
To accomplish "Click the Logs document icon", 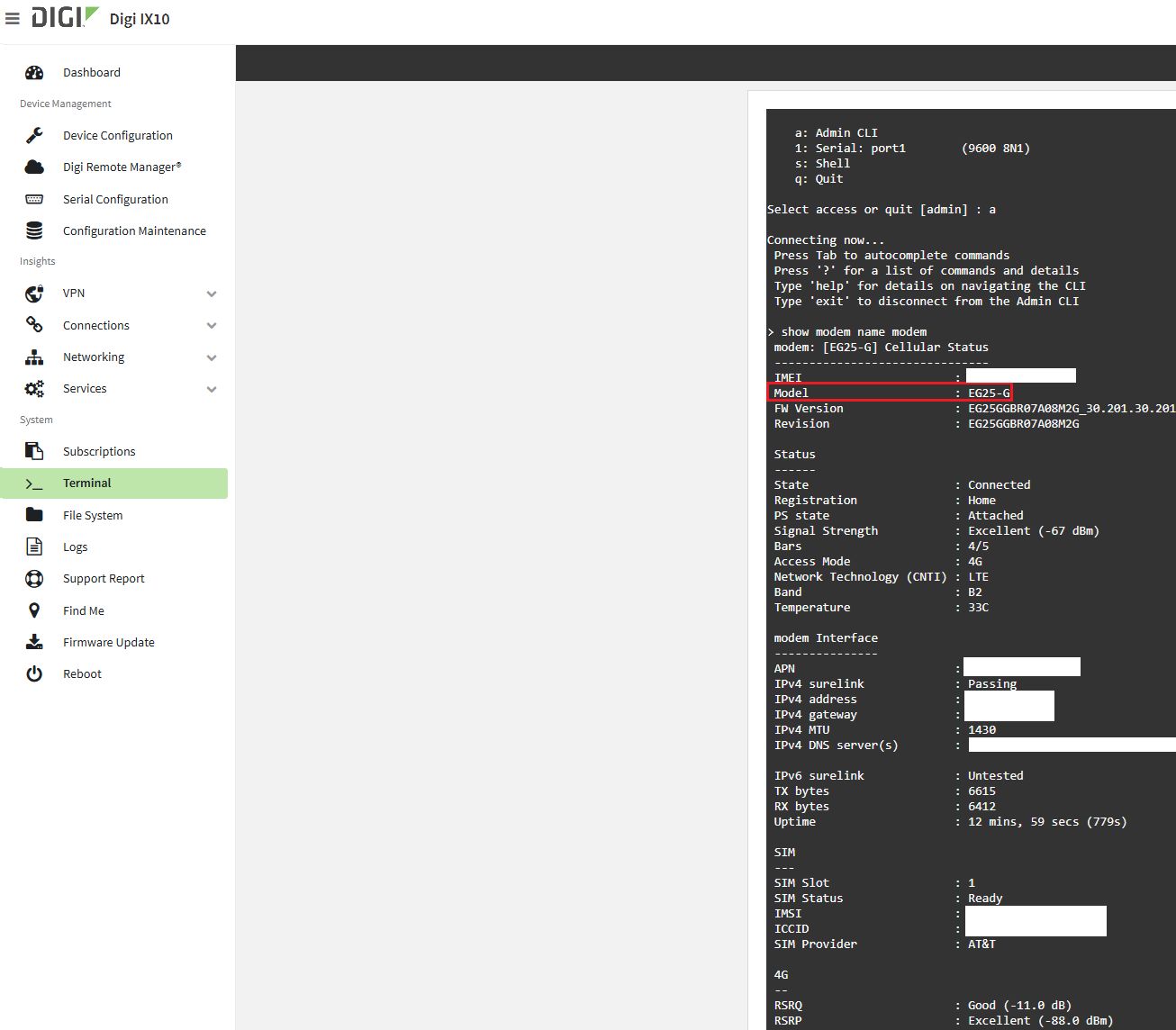I will [34, 547].
